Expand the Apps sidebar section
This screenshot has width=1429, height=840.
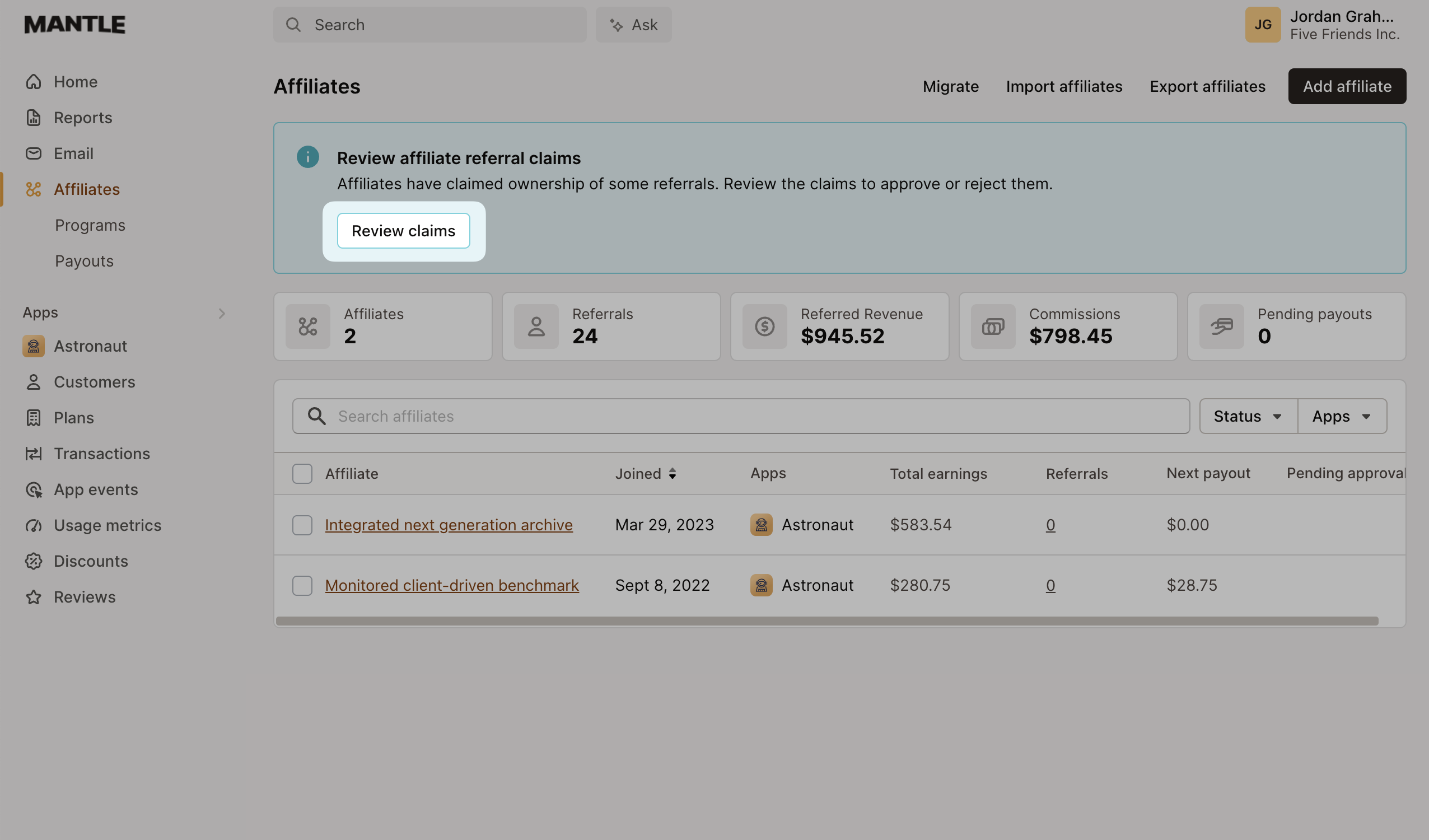(222, 312)
